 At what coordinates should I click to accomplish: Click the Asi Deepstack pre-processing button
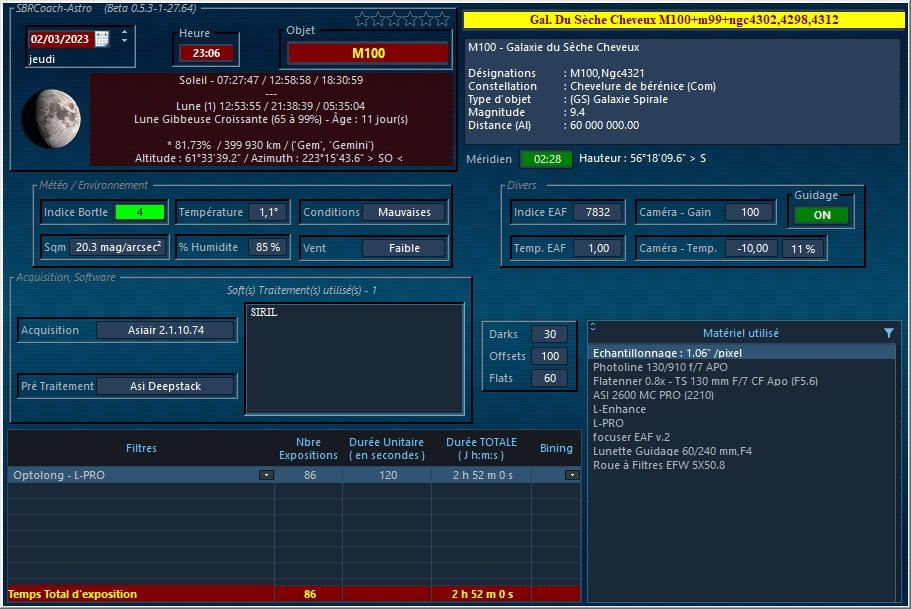tap(166, 386)
